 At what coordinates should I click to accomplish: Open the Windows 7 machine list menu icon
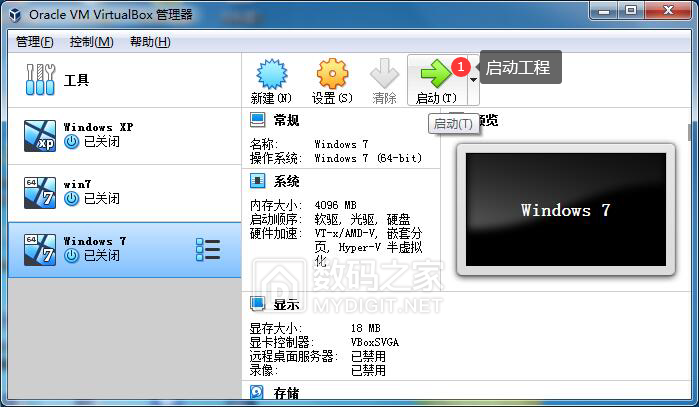coord(208,249)
